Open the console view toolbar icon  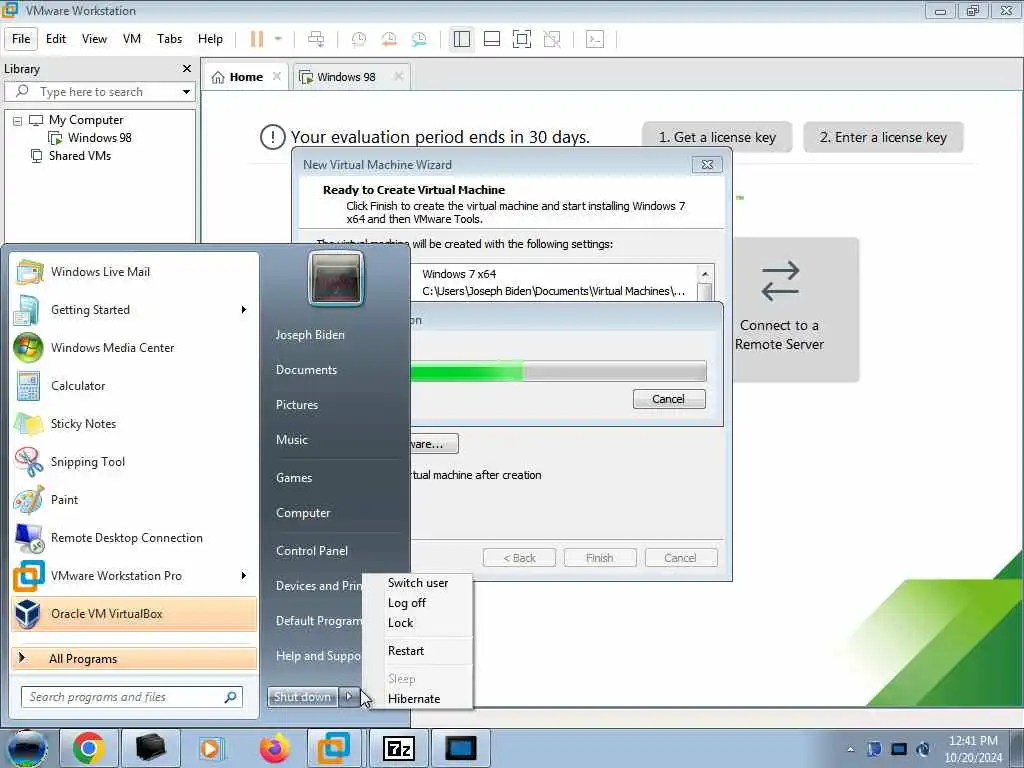(595, 39)
